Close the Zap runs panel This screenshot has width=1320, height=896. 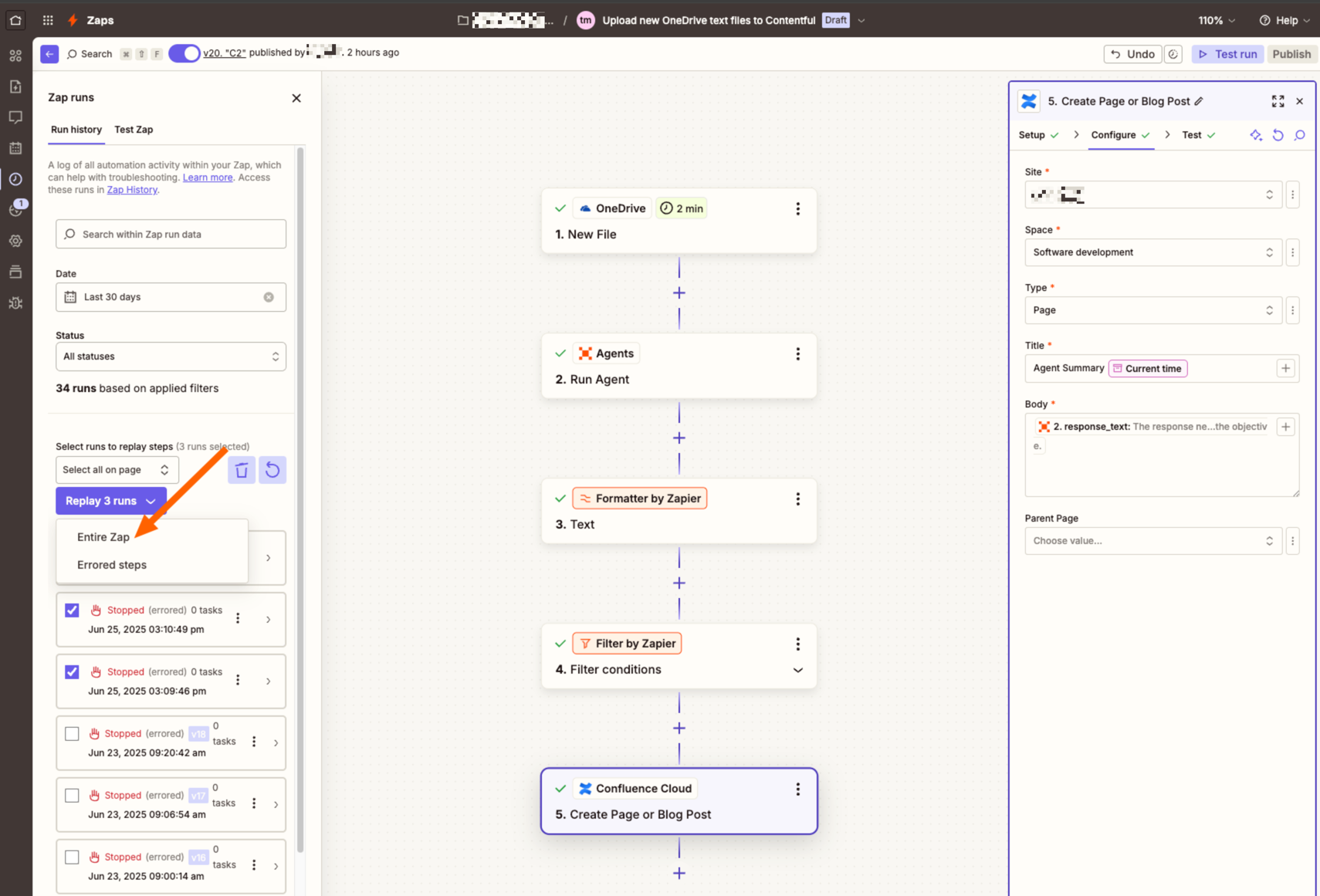pos(296,98)
